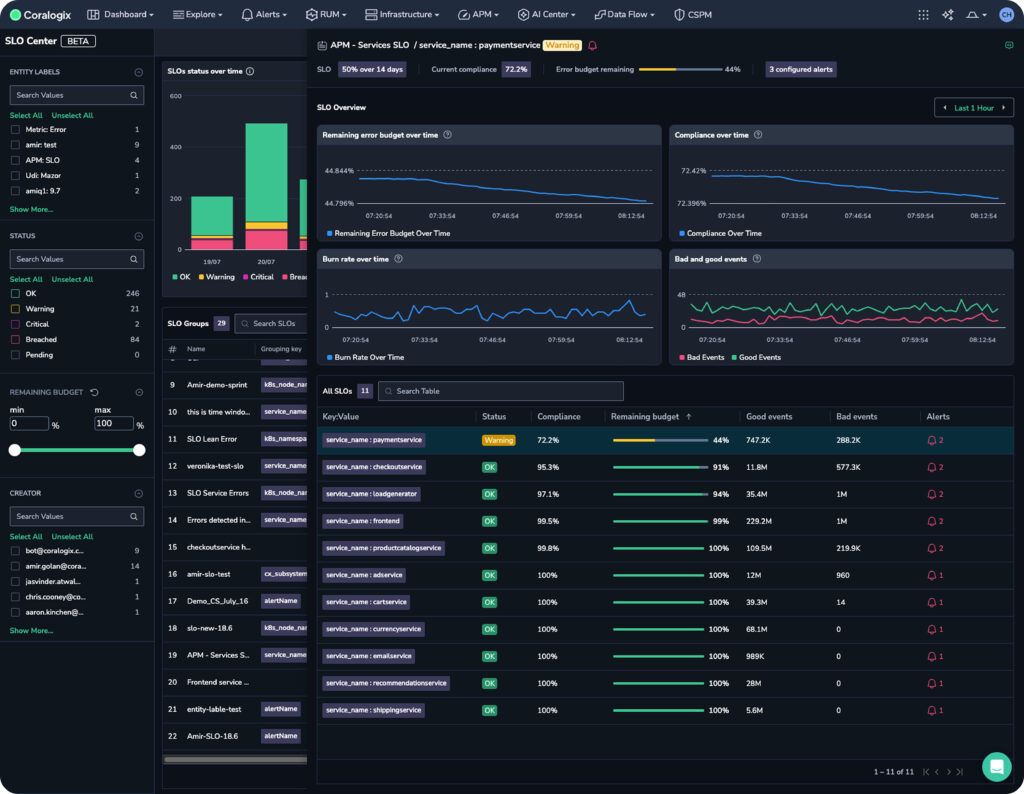Click help icon for Bad and good events
The height and width of the screenshot is (794, 1024).
[757, 259]
